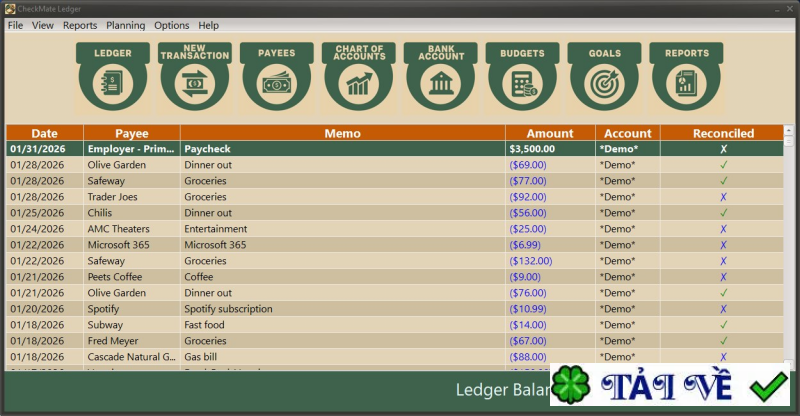Select the Employer - Prim... payee cell
Viewport: 800px width, 416px height.
[132, 149]
